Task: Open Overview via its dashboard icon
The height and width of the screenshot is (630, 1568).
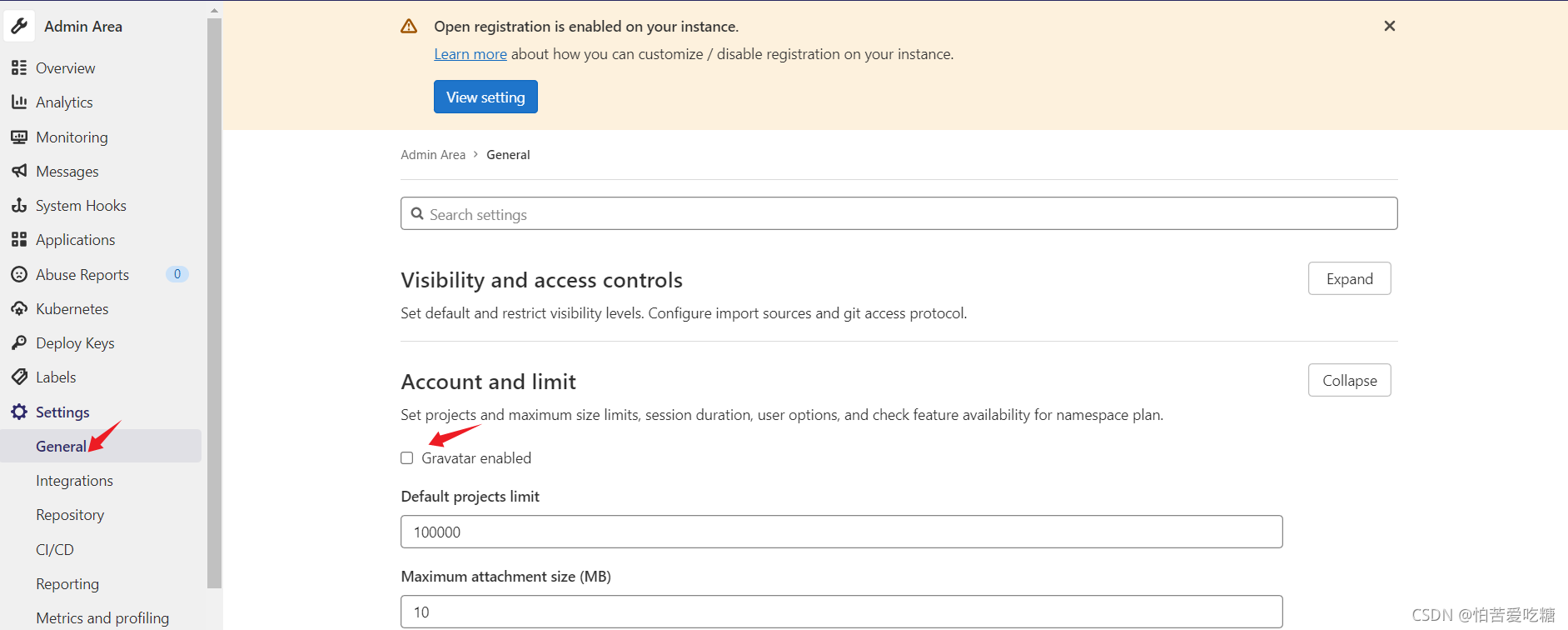Action: click(19, 67)
